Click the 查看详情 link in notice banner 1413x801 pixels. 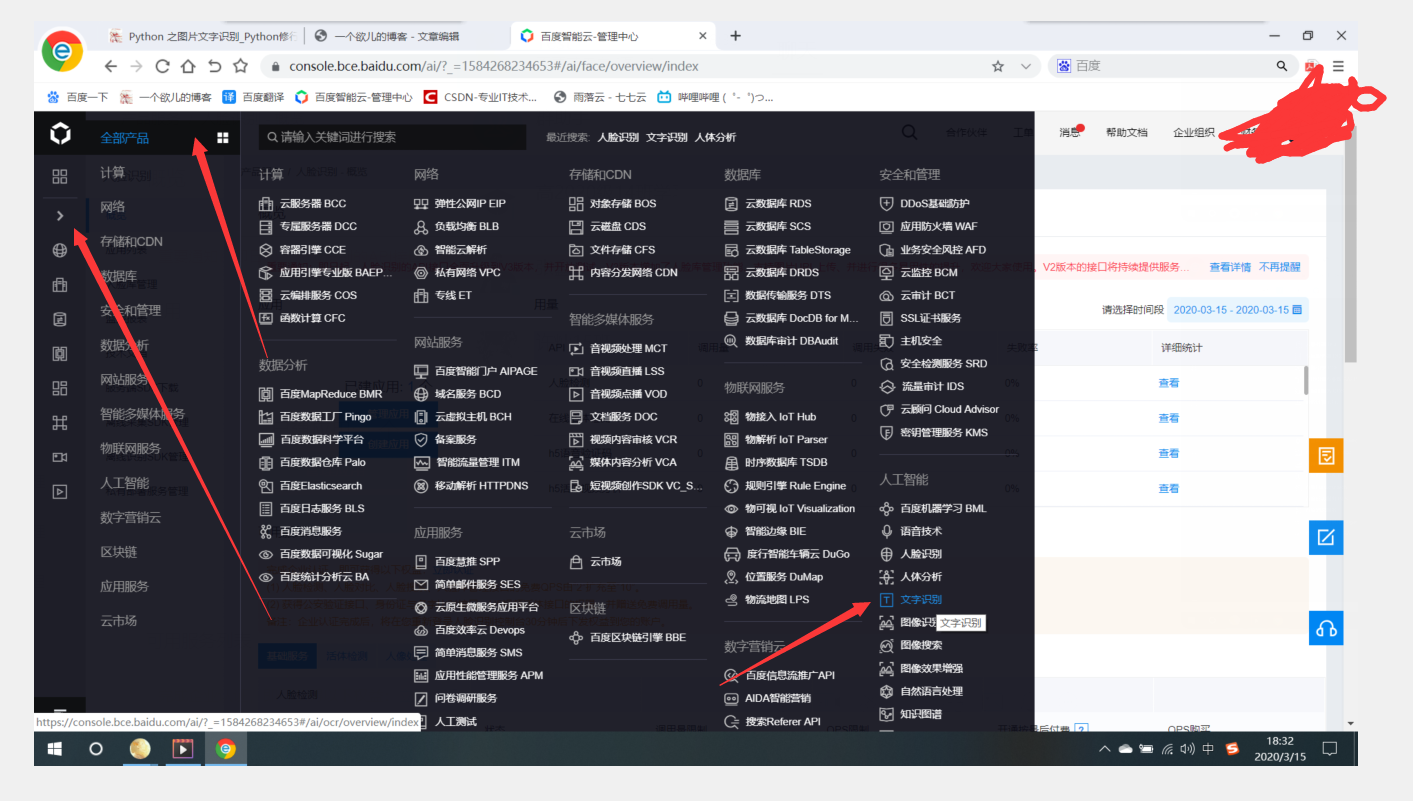click(x=1229, y=267)
